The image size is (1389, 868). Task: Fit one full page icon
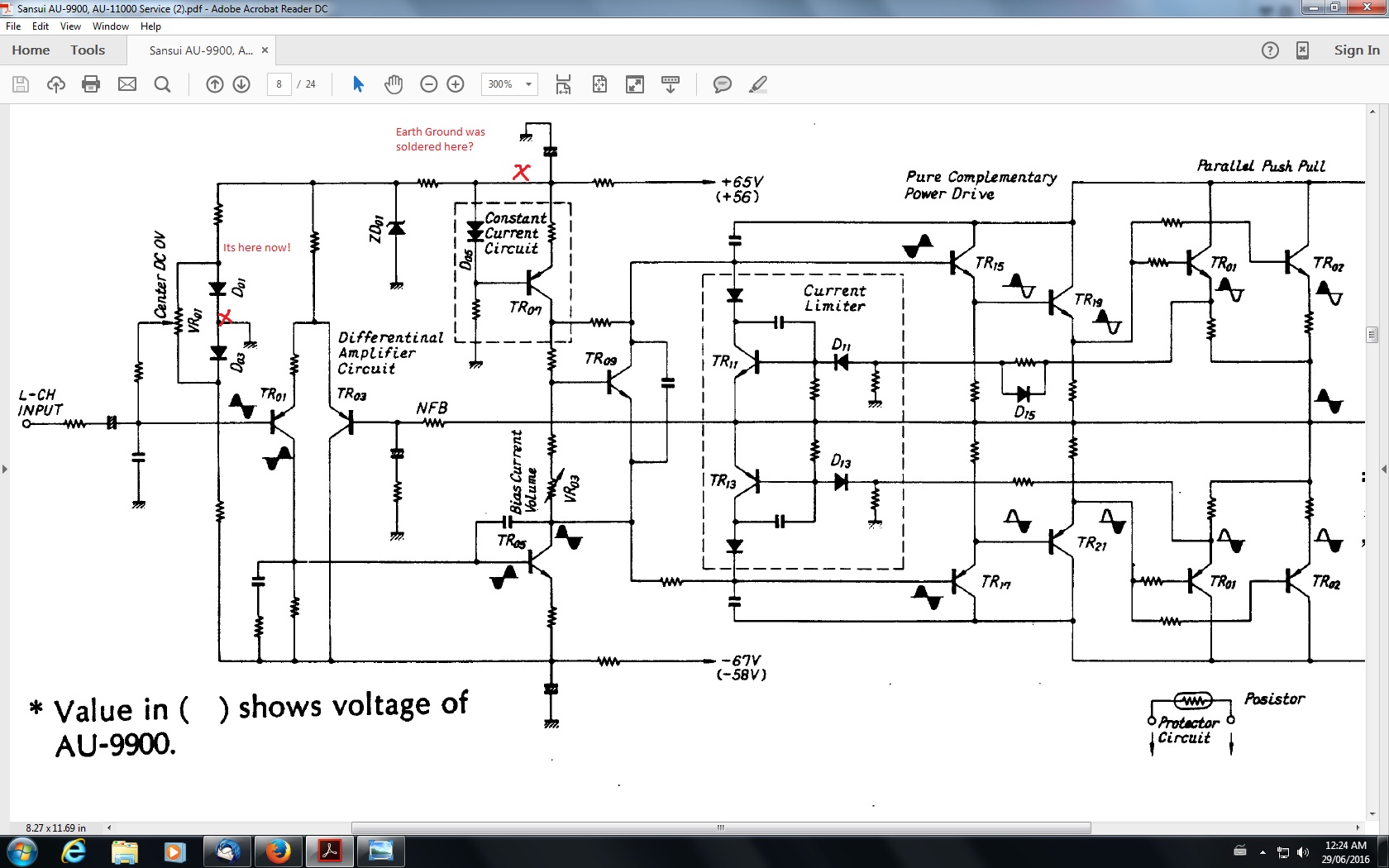(600, 84)
